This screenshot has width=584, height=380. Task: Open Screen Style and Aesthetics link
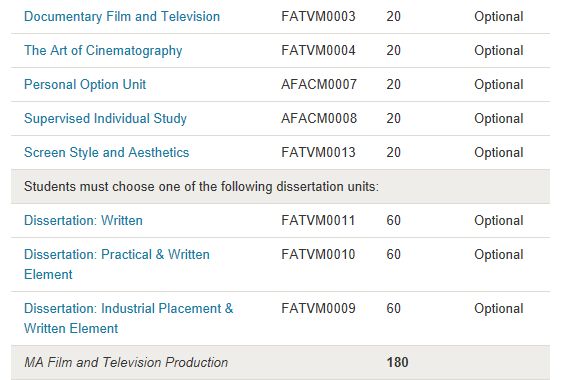point(107,153)
